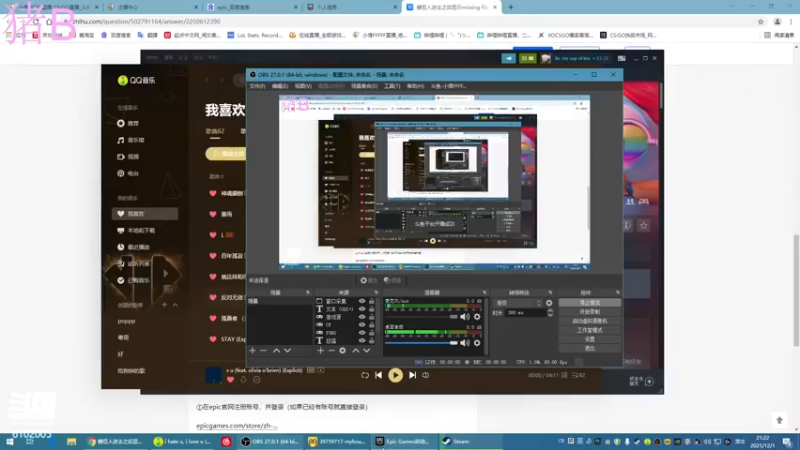Pop out the OBS scenes dock
Viewport: 800px width, 450px height.
click(x=308, y=292)
